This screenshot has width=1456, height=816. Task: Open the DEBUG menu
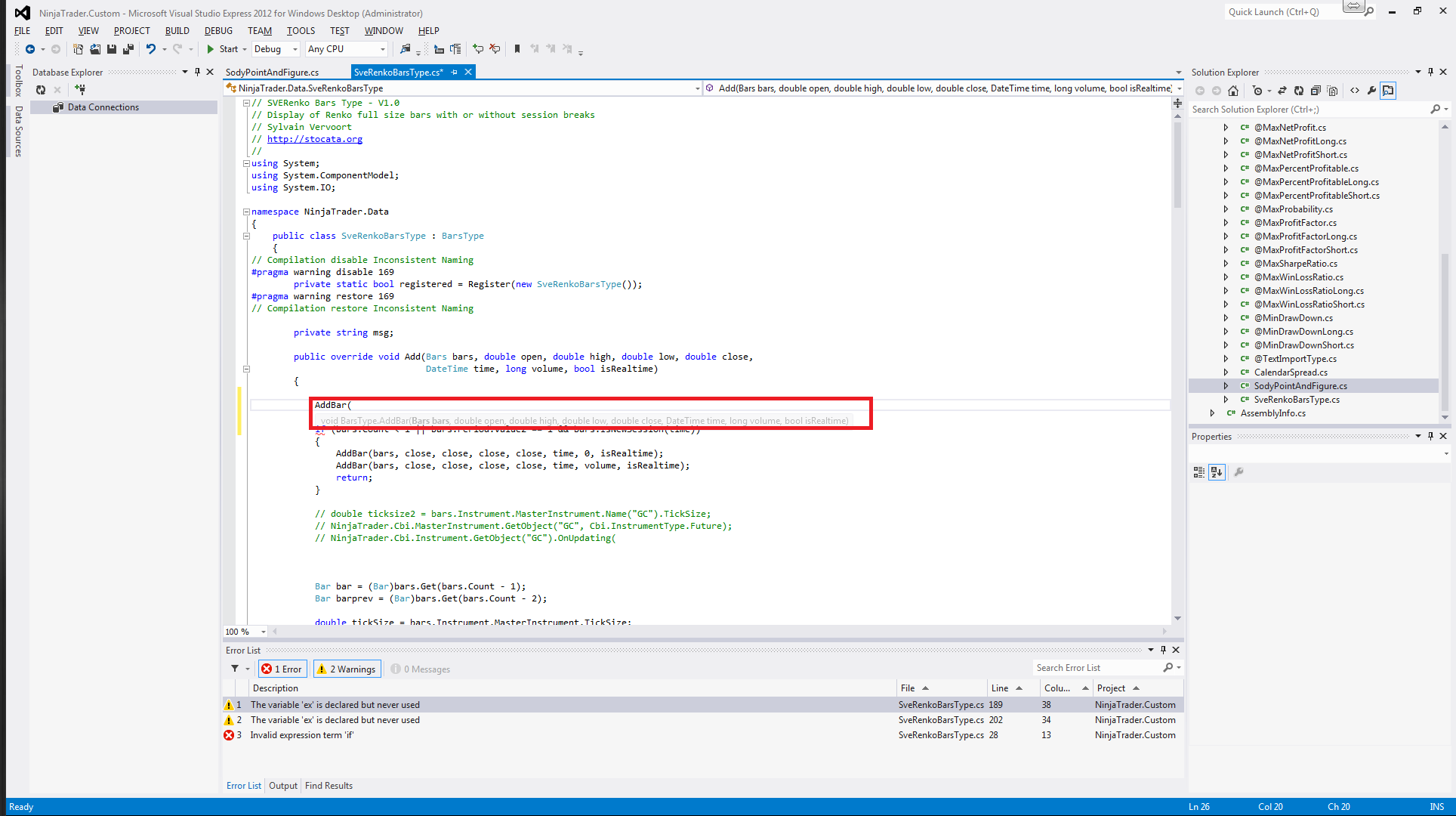tap(218, 30)
